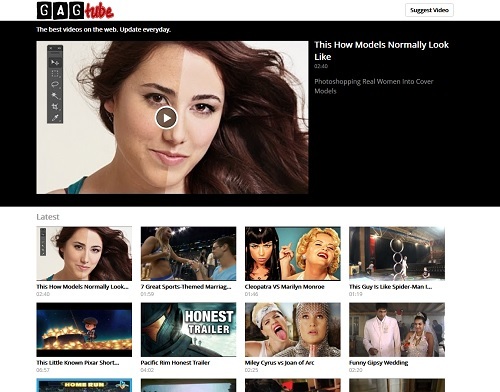The width and height of the screenshot is (500, 392).
Task: Click title link '7 Great Sports-Themed Marriag...'
Action: click(186, 287)
